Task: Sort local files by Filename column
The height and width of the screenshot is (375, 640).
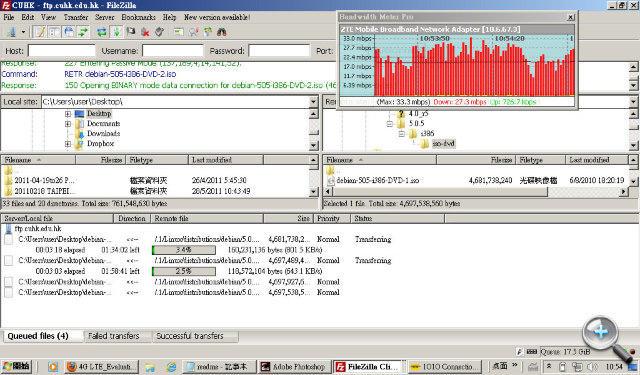Action: 38,160
